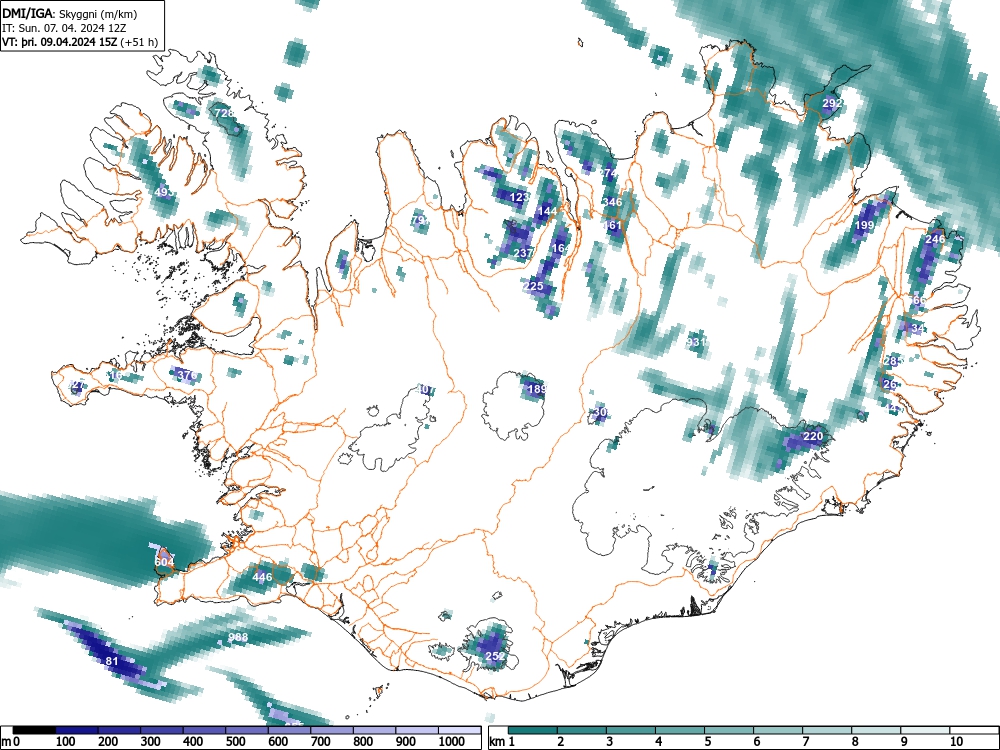Select the '252' label on the southern glacier
Viewport: 1000px width, 750px height.
(495, 656)
